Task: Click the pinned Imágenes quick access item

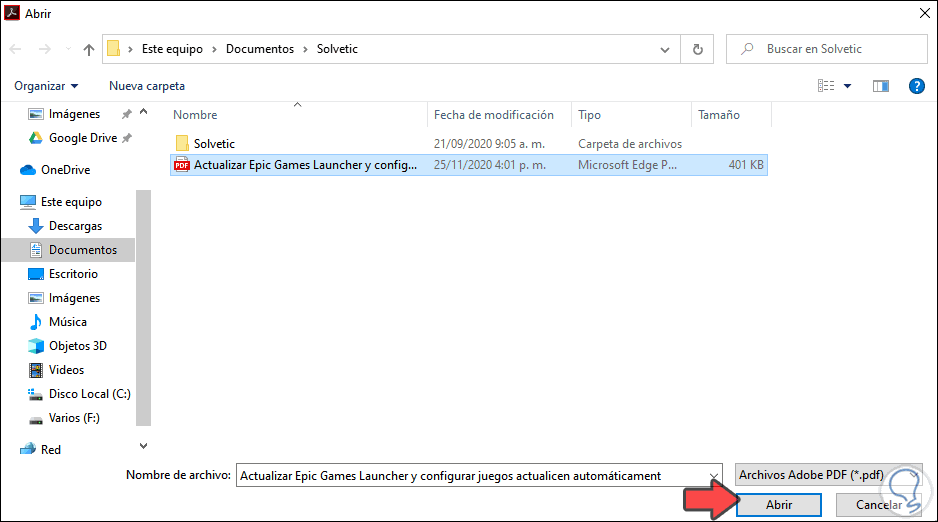Action: [x=74, y=114]
